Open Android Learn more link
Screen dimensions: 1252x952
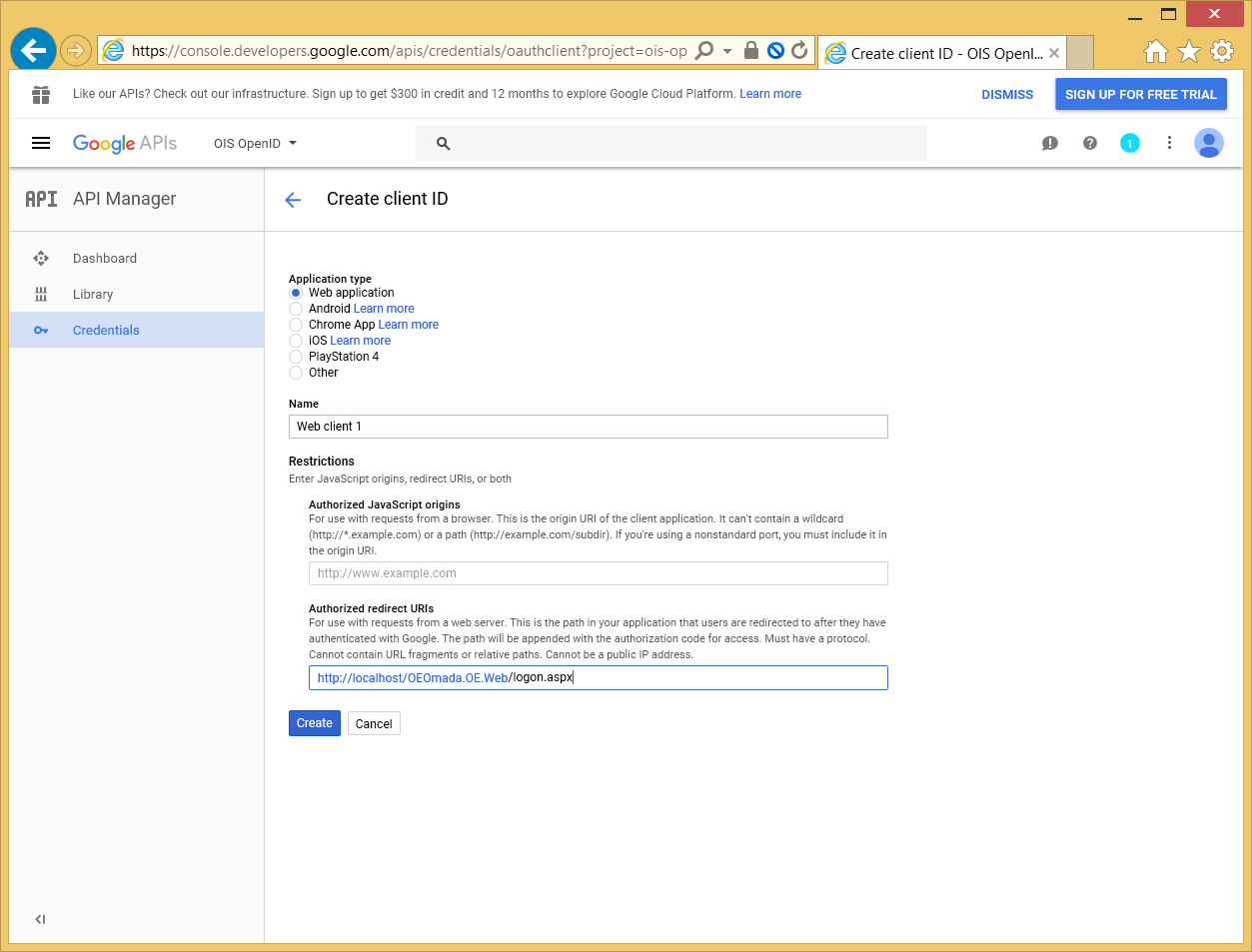[x=384, y=309]
